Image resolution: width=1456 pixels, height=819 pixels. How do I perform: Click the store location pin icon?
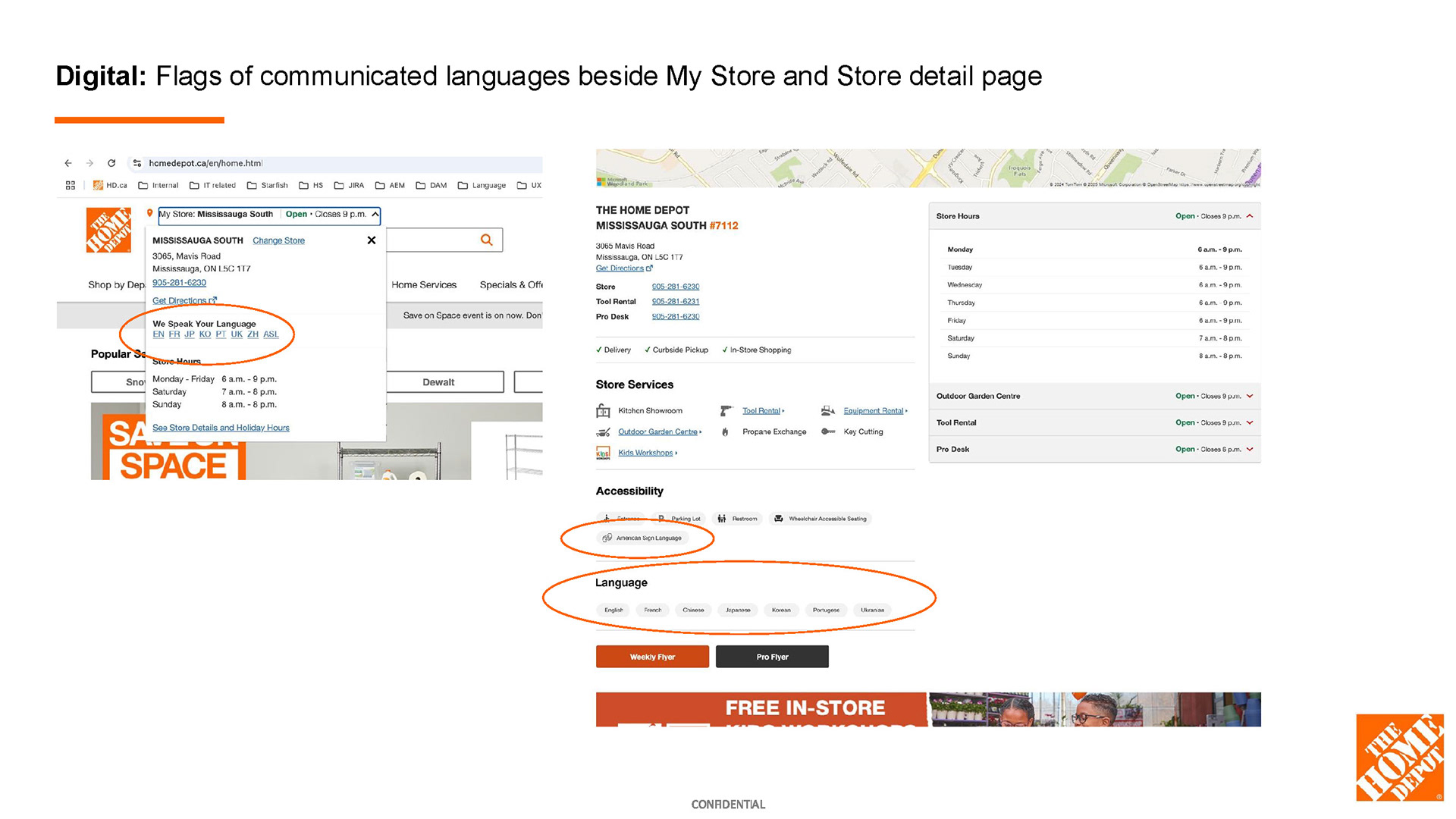click(x=150, y=214)
